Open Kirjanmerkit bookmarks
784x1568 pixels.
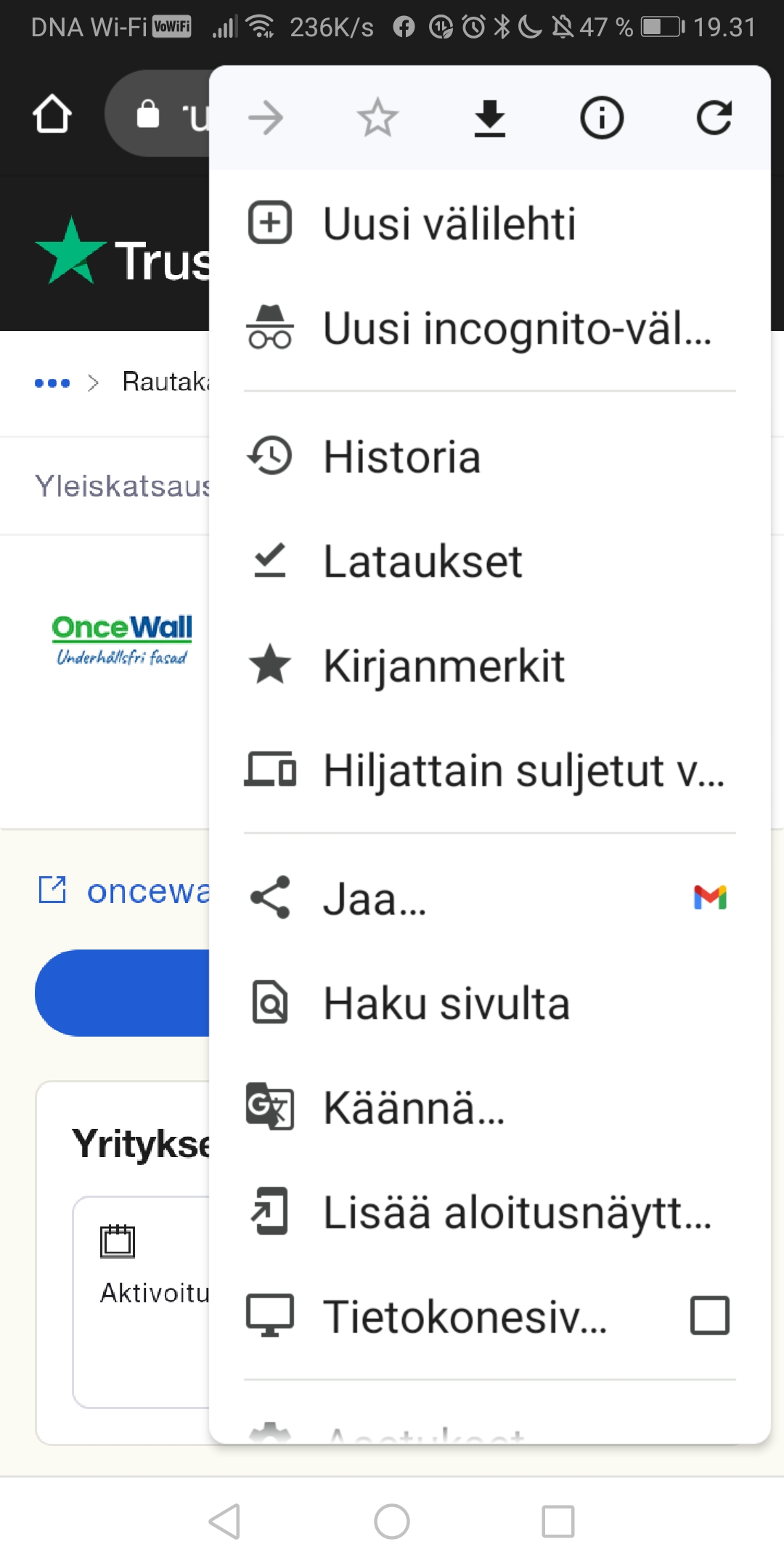pyautogui.click(x=444, y=666)
